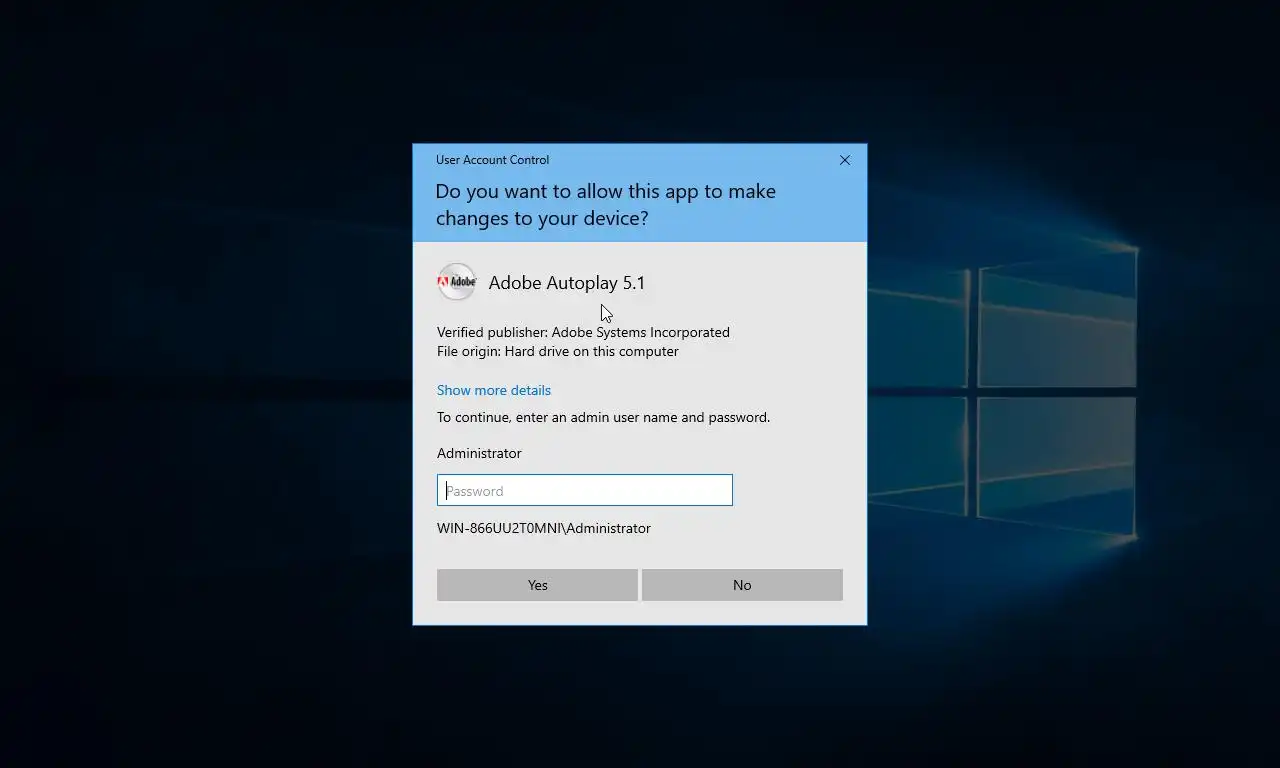Click the Verified publisher Adobe Systems Incorporated line
The image size is (1280, 768).
point(583,332)
